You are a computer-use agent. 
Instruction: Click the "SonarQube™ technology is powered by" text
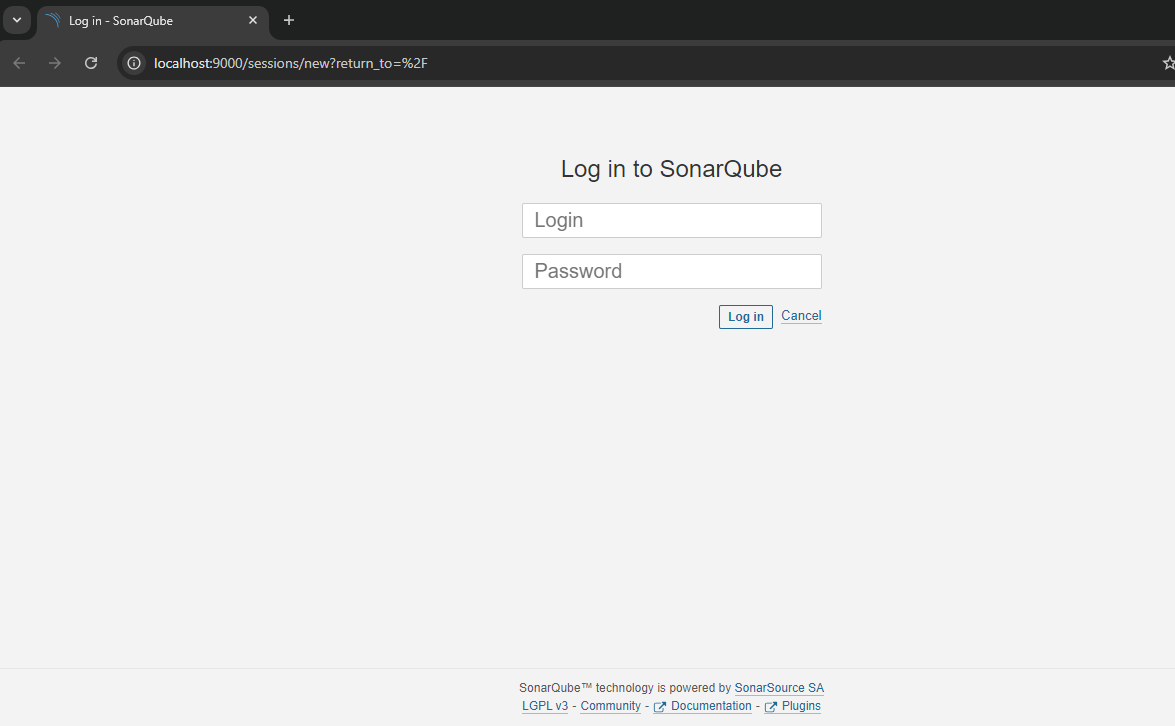625,688
